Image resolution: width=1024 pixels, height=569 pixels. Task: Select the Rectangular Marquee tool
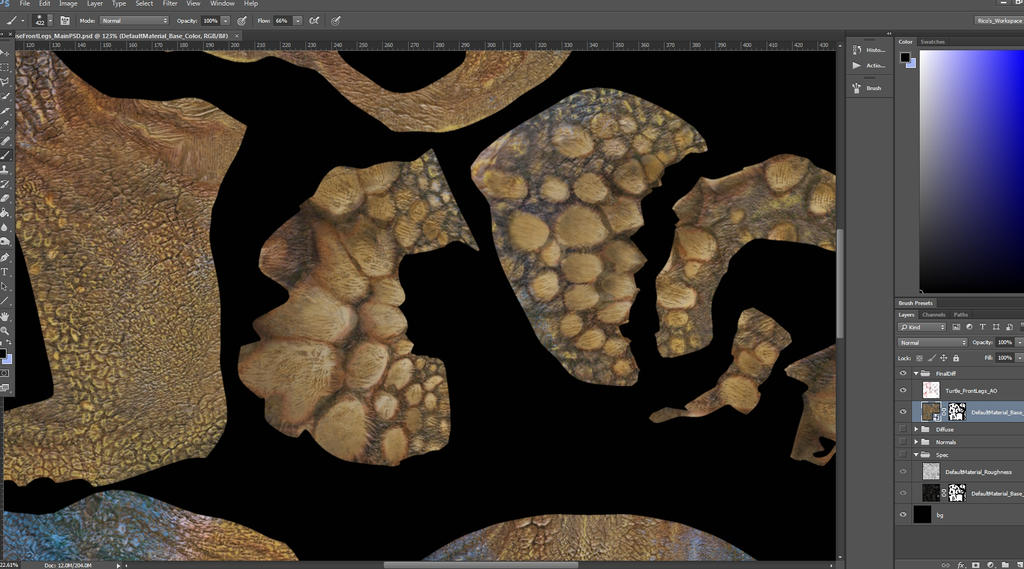5,67
